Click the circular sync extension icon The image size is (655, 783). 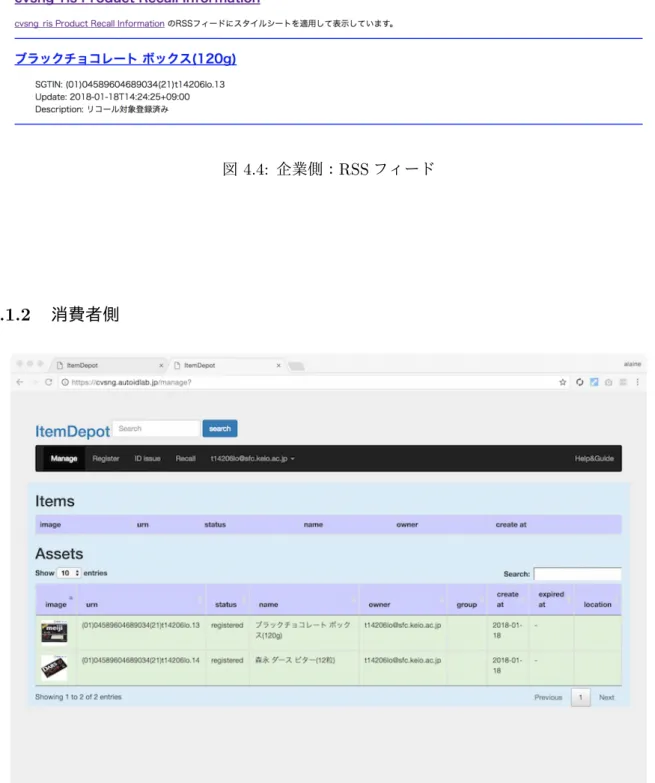pos(579,382)
